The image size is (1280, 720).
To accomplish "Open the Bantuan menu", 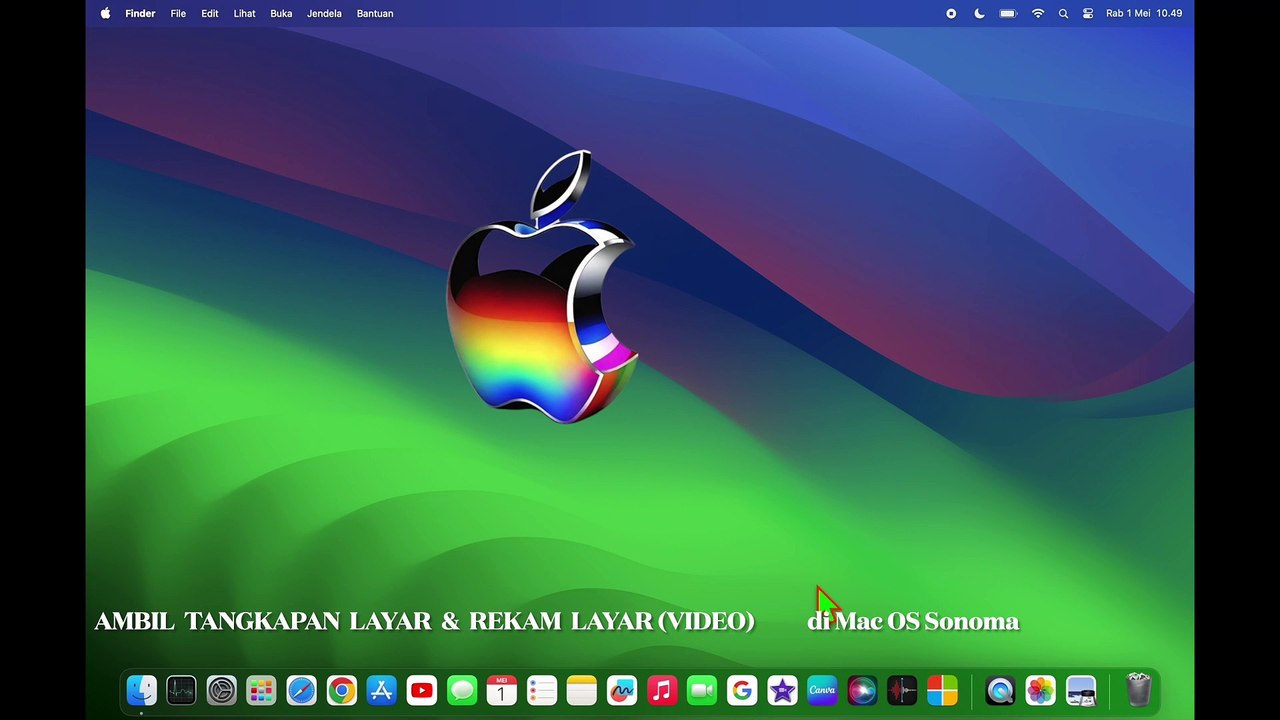I will (x=375, y=13).
